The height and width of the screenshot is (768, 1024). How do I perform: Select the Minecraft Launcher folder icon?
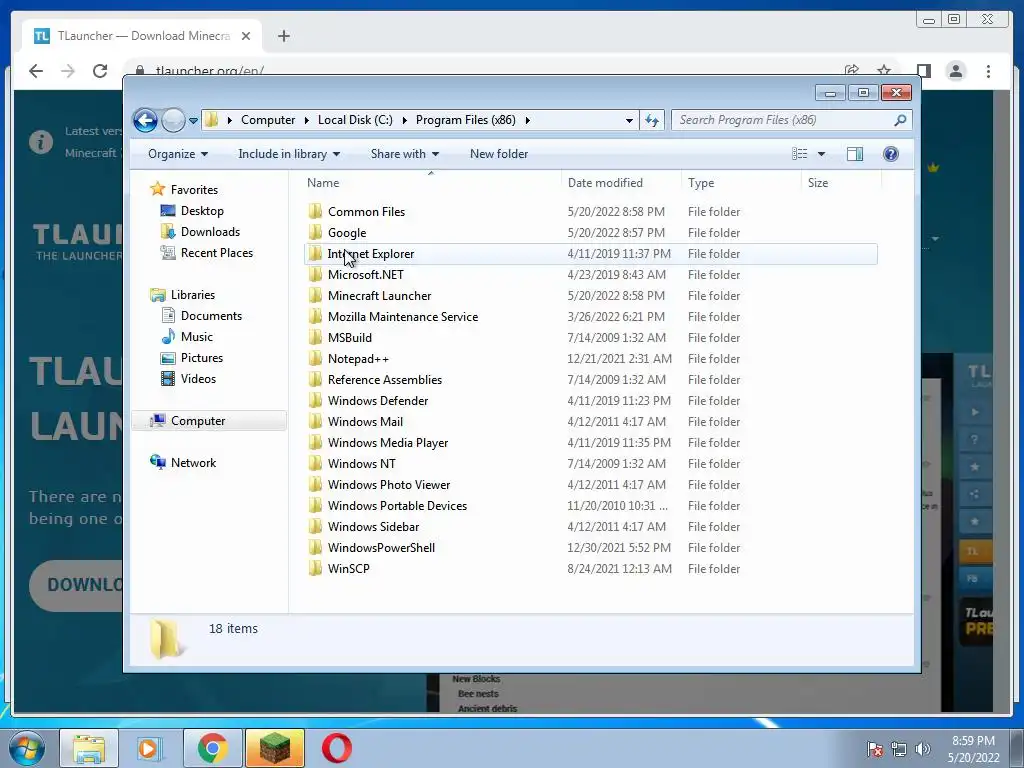point(315,296)
